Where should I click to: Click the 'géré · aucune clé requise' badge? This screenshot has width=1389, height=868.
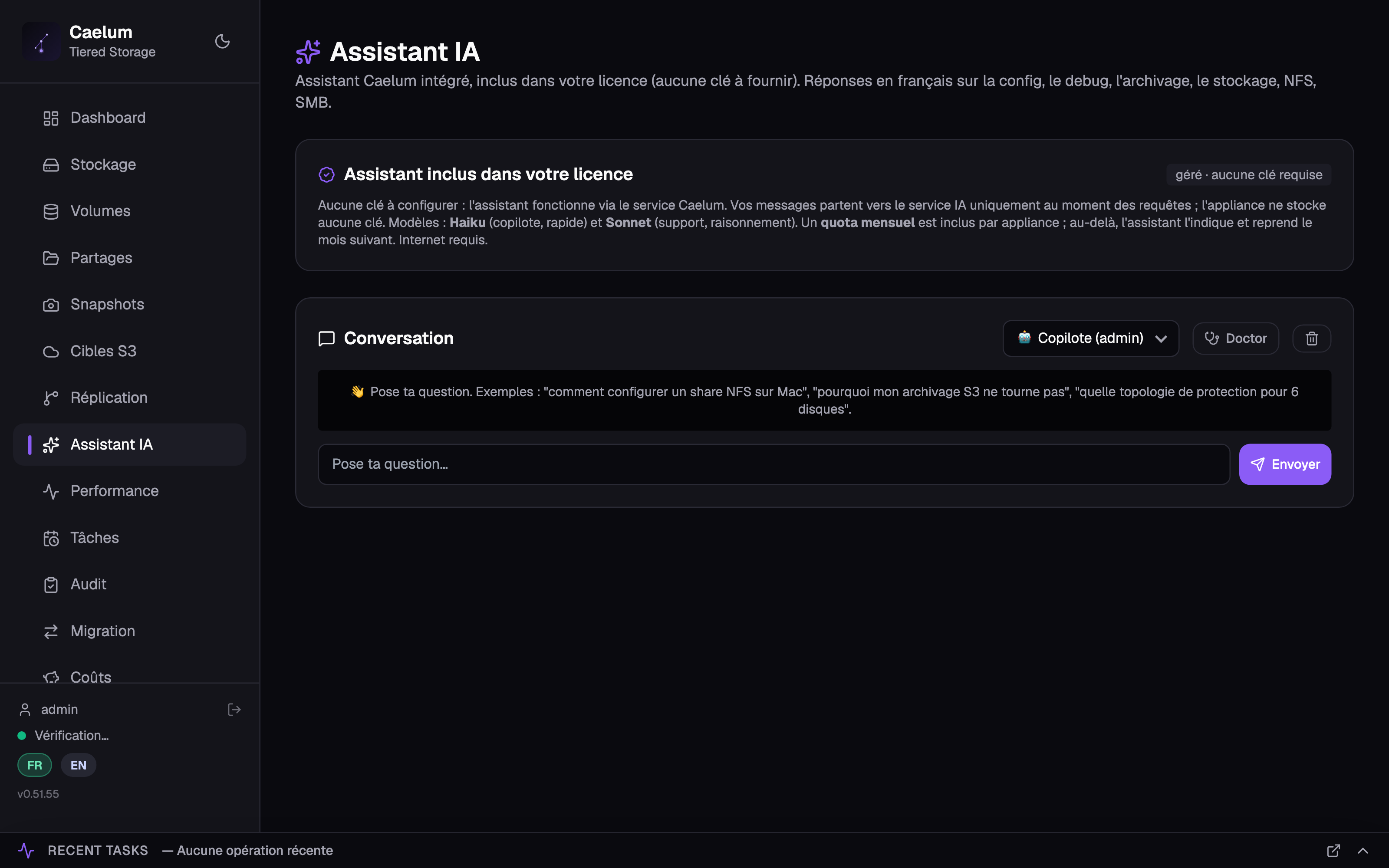click(1248, 175)
